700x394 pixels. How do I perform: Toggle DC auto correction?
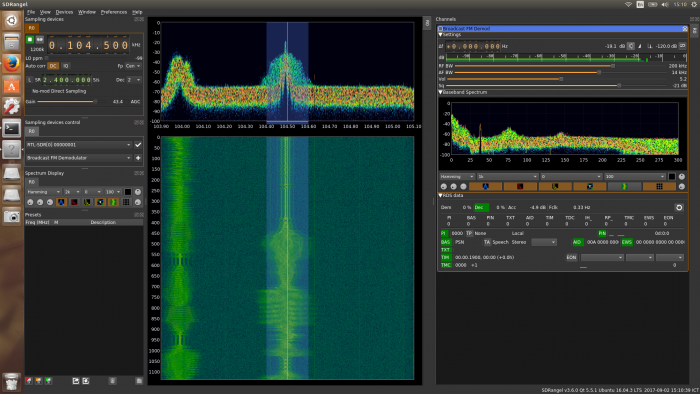coord(53,66)
